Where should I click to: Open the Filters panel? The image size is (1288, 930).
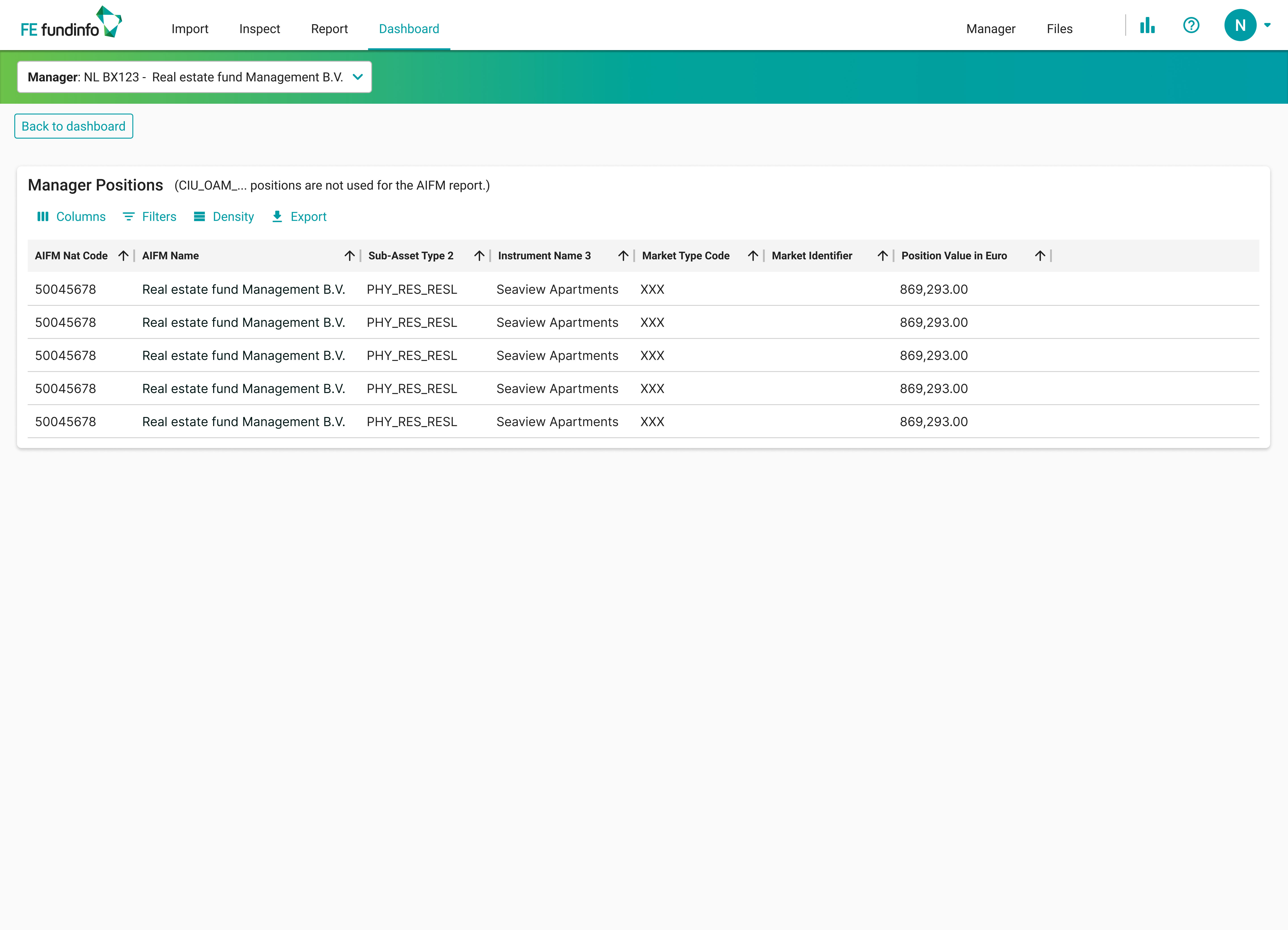click(x=149, y=217)
